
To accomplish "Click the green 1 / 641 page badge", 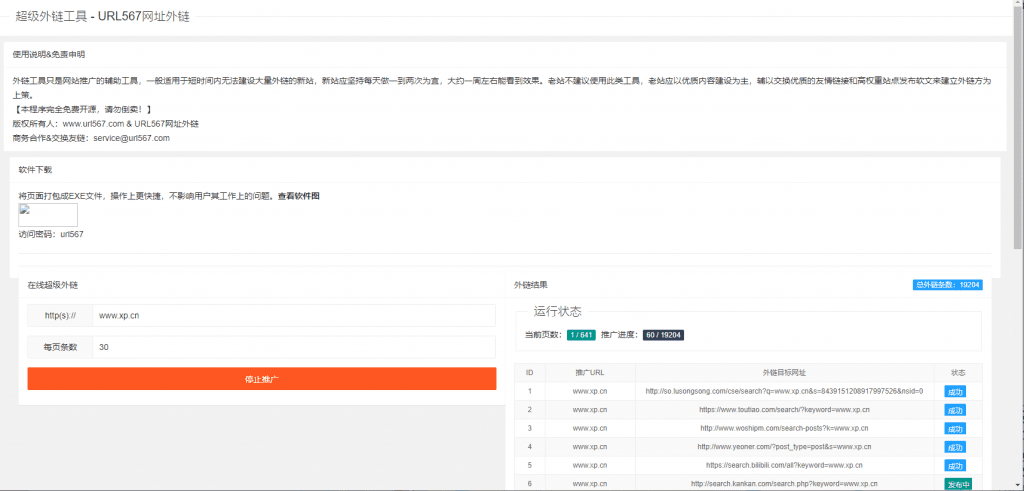I will point(581,334).
